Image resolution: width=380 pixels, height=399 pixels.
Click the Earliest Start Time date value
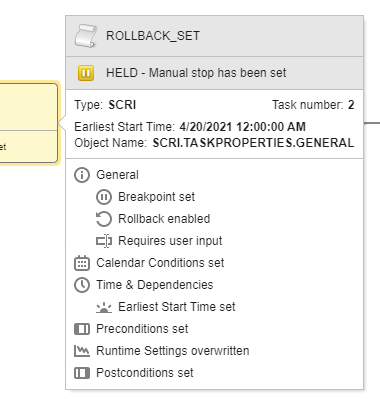click(x=242, y=127)
